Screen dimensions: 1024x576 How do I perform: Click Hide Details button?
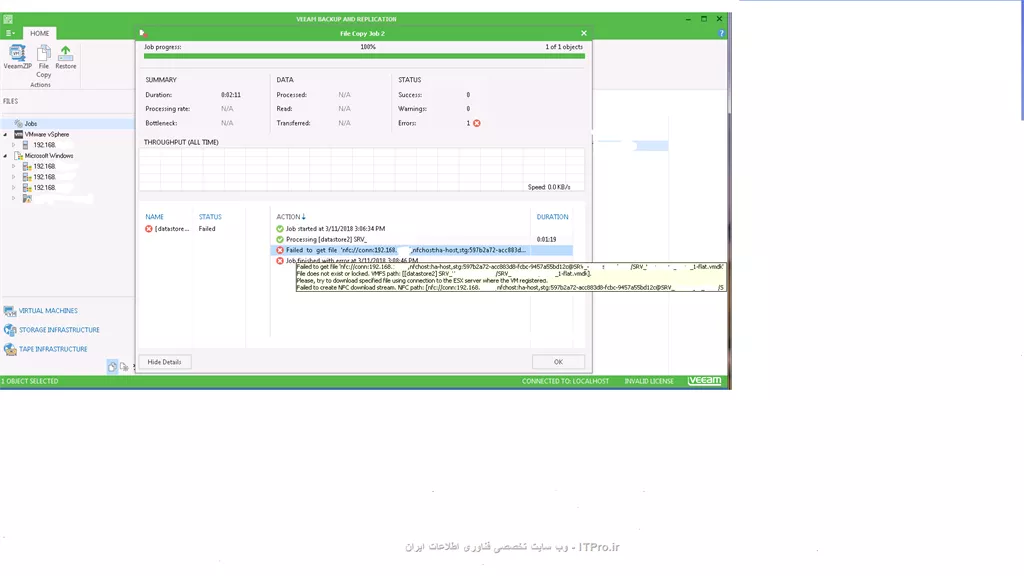tap(165, 362)
